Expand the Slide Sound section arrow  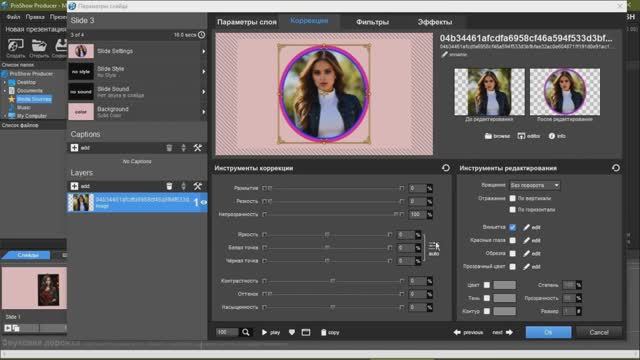coord(203,92)
